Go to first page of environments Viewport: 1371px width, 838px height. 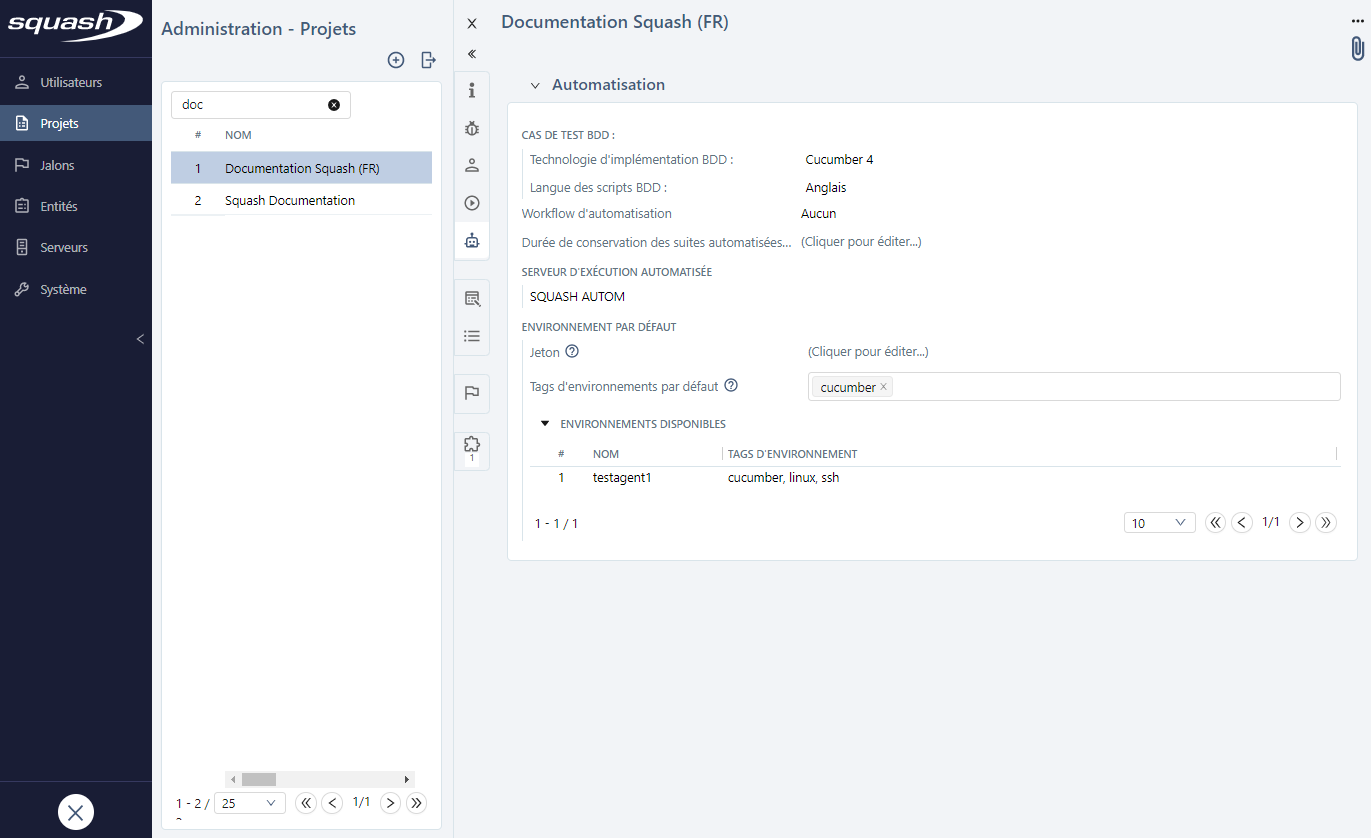click(x=1216, y=522)
